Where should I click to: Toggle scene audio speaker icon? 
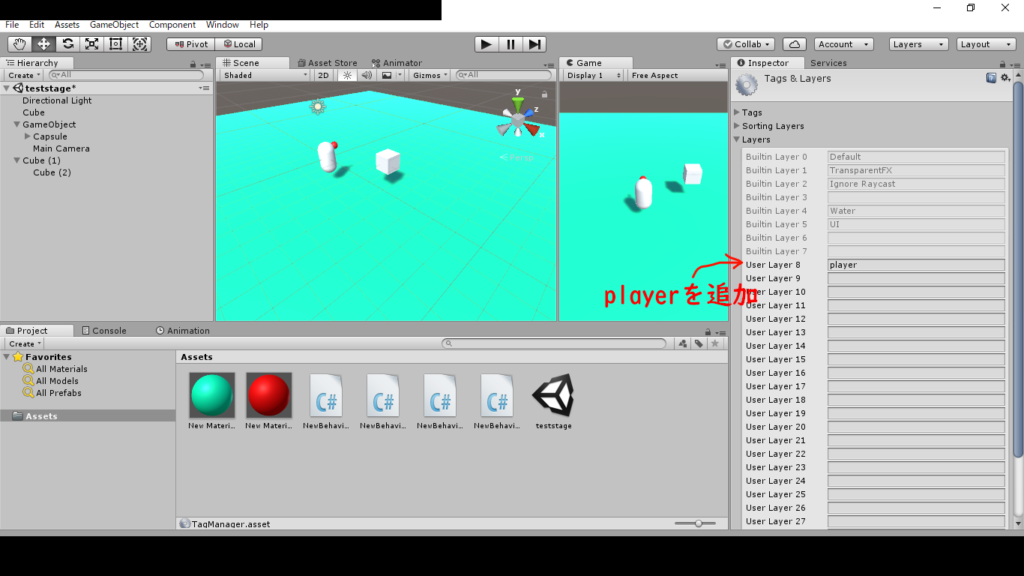click(366, 75)
